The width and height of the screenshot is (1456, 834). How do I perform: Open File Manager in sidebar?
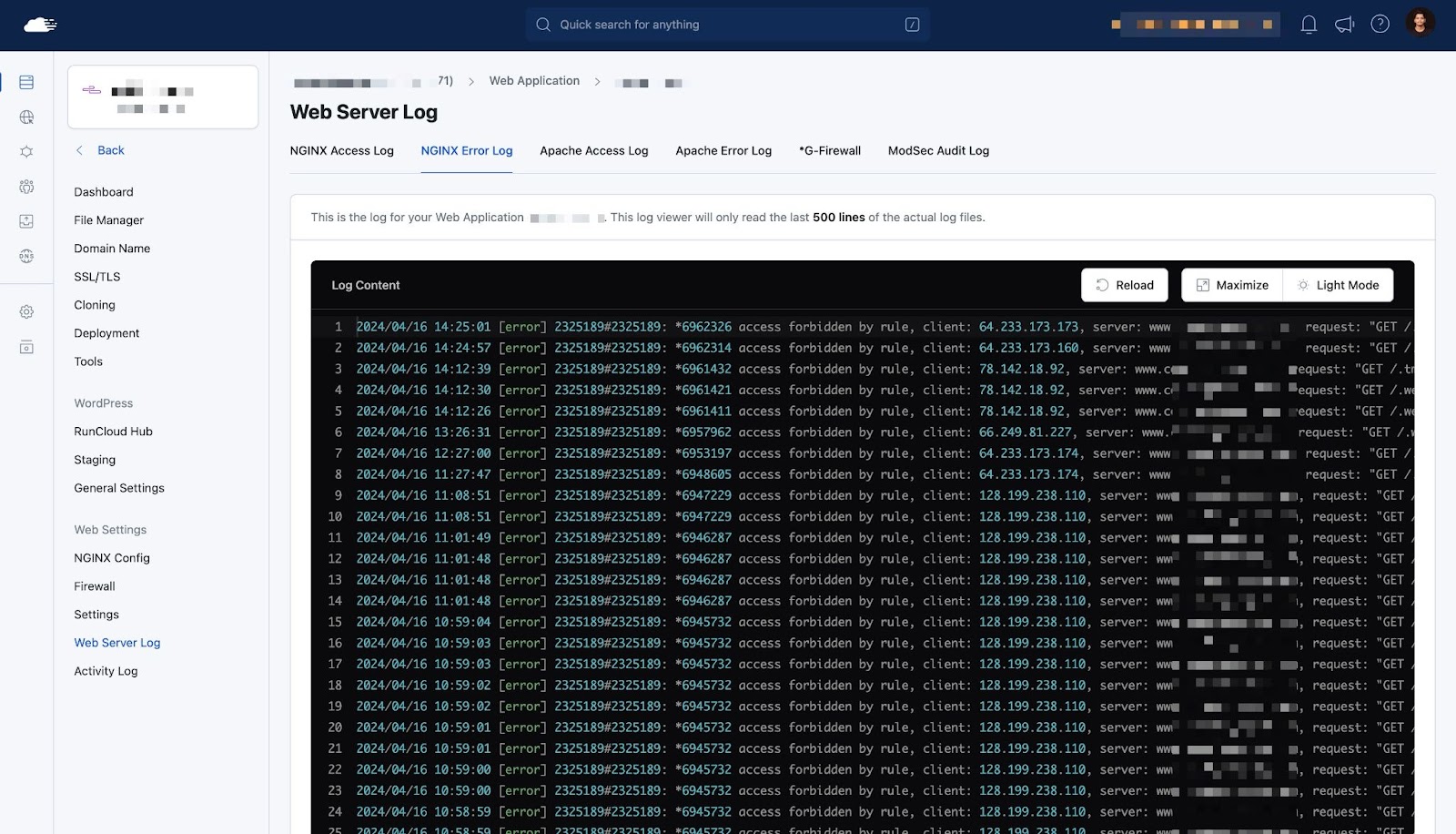109,220
